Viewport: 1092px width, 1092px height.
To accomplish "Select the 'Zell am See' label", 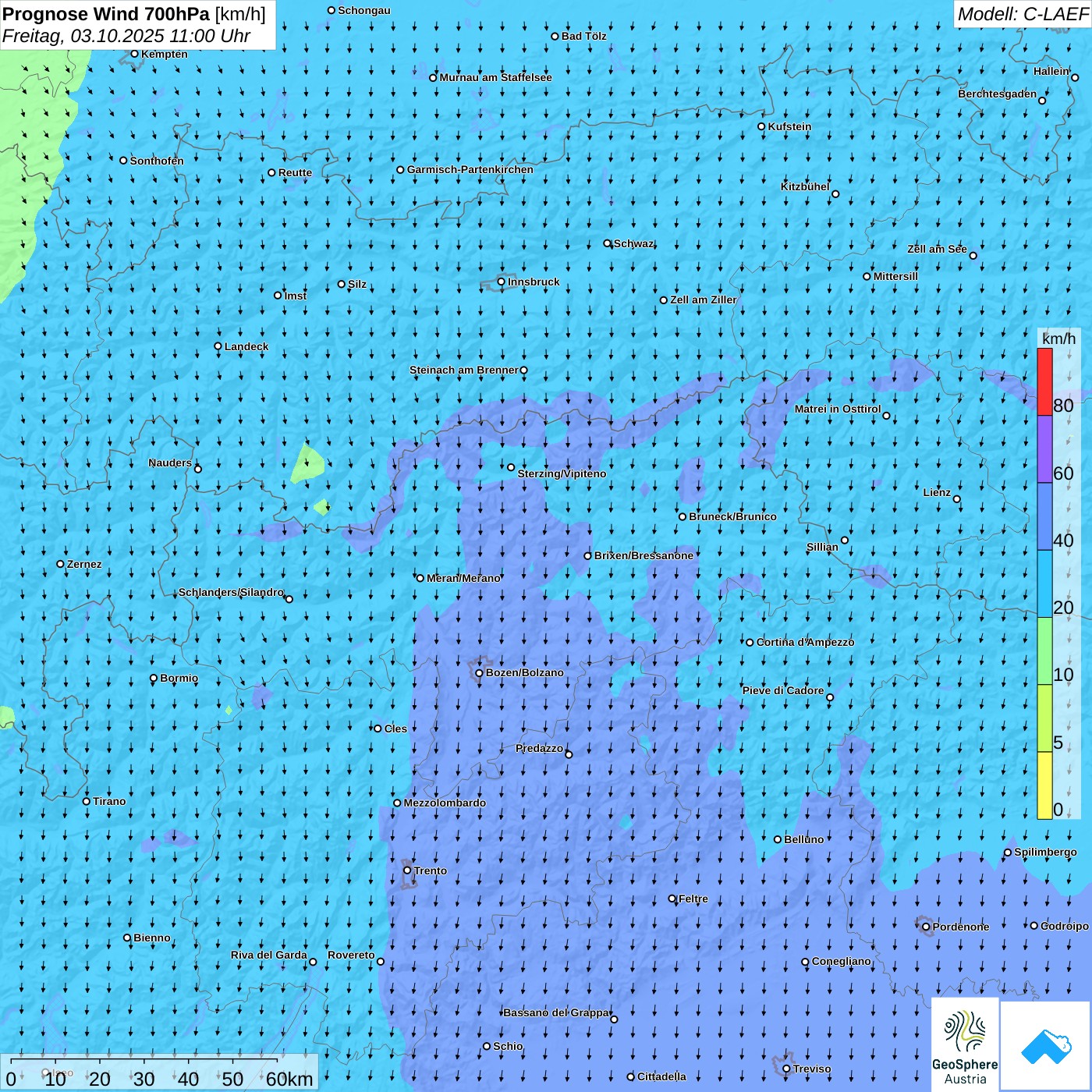I will (x=937, y=249).
